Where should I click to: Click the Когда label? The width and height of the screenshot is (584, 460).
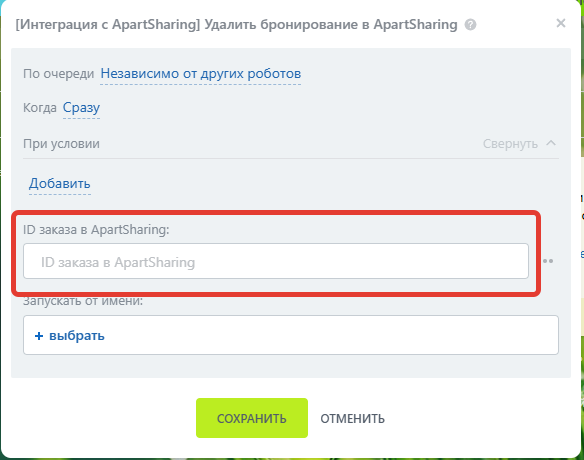pyautogui.click(x=40, y=108)
